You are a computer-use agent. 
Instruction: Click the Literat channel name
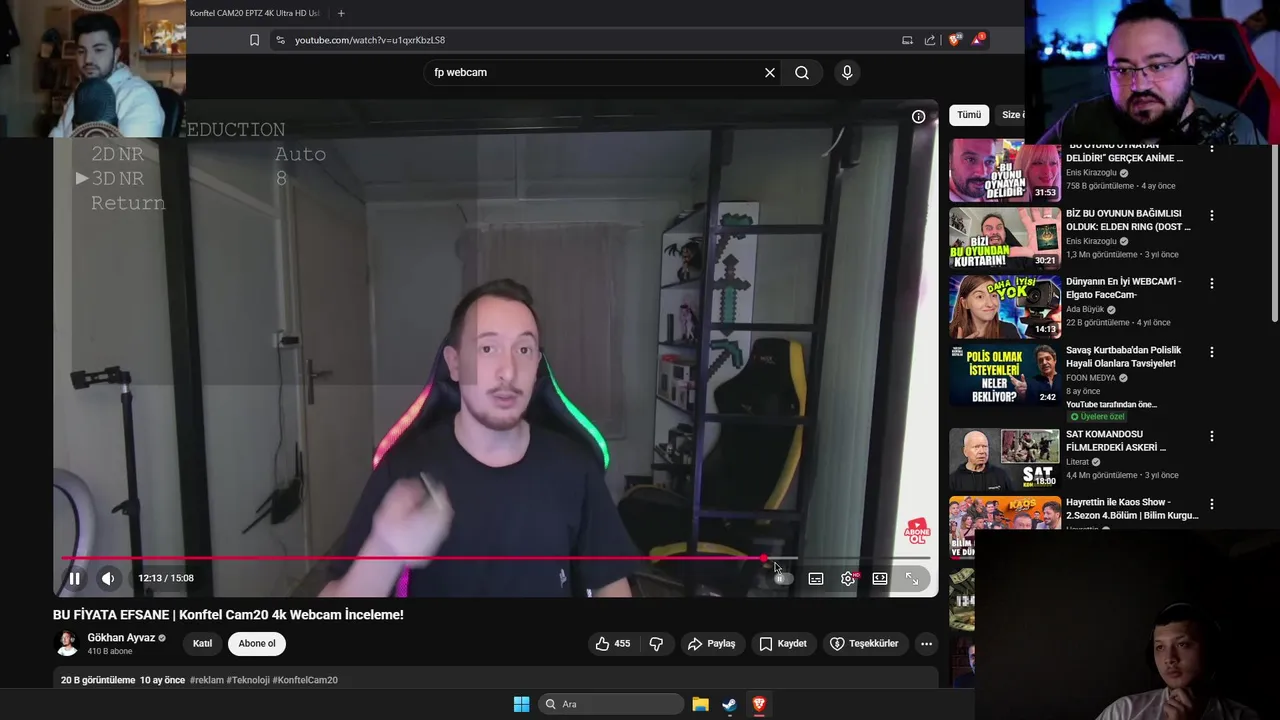click(1077, 462)
